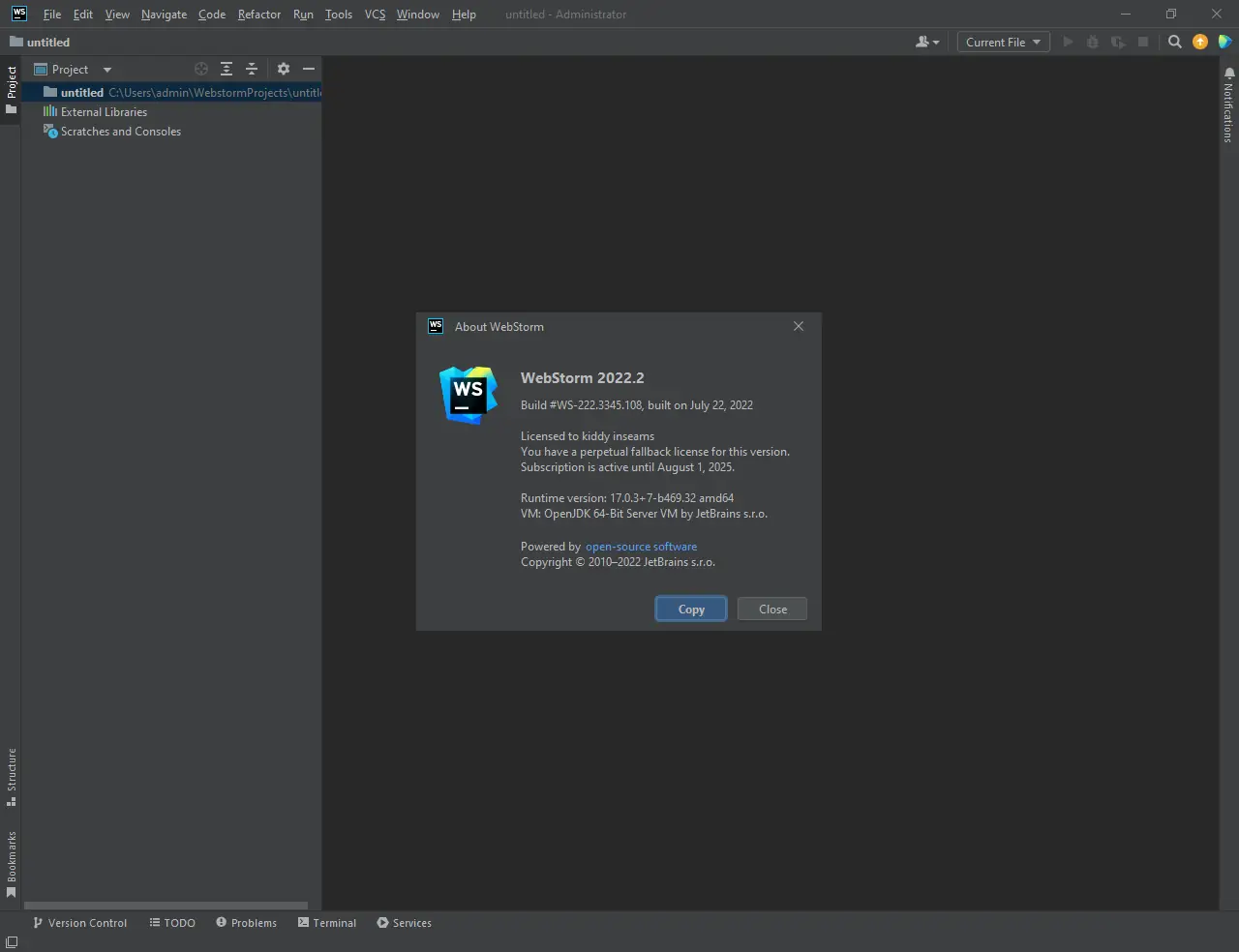The image size is (1239, 952).
Task: Open the Help menu
Action: [464, 15]
